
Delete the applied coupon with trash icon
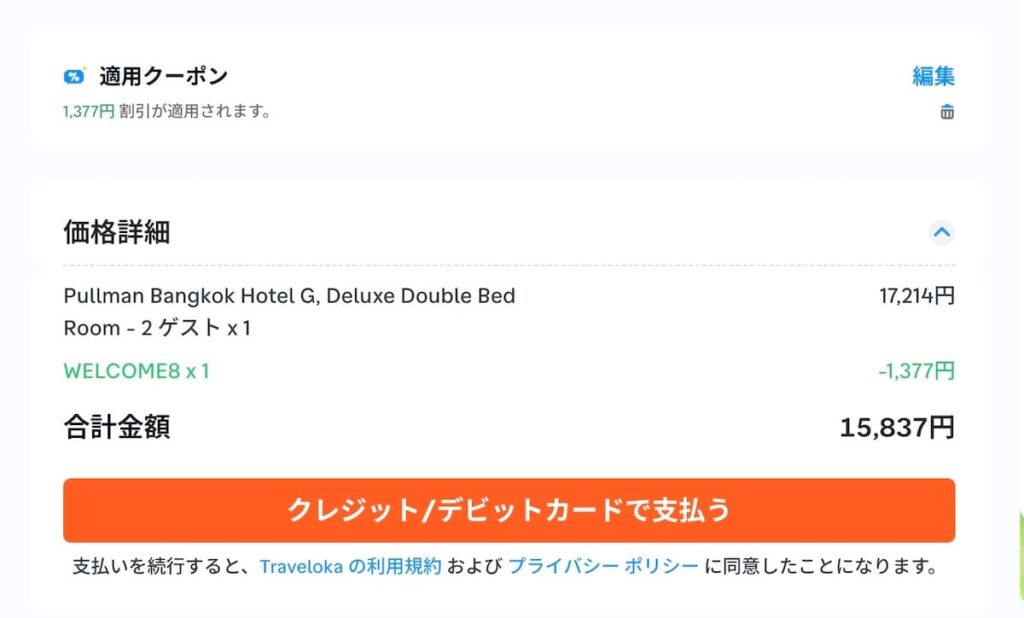click(x=946, y=112)
